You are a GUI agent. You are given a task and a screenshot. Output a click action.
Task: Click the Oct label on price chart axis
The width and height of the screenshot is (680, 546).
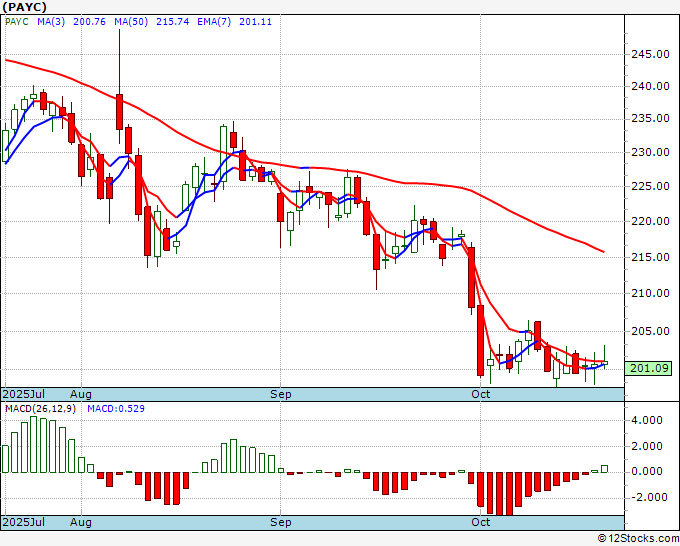481,394
